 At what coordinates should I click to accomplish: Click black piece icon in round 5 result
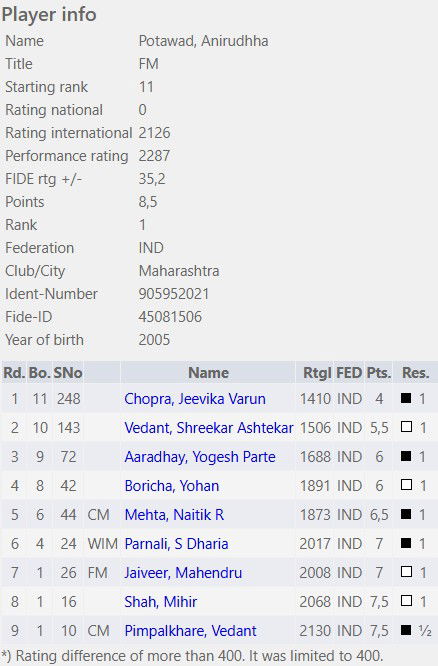406,514
